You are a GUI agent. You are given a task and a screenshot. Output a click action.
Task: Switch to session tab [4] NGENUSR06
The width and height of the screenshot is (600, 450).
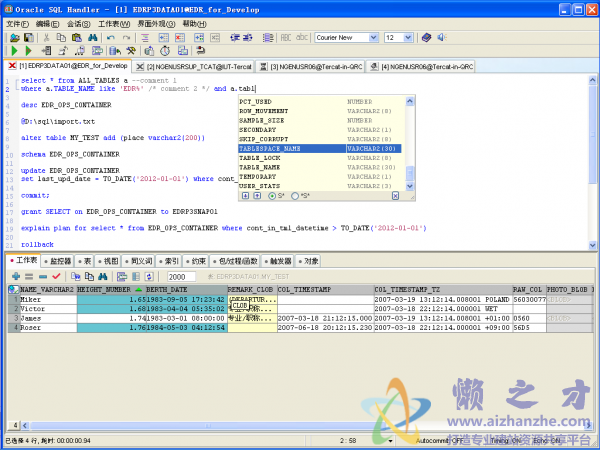pos(422,67)
